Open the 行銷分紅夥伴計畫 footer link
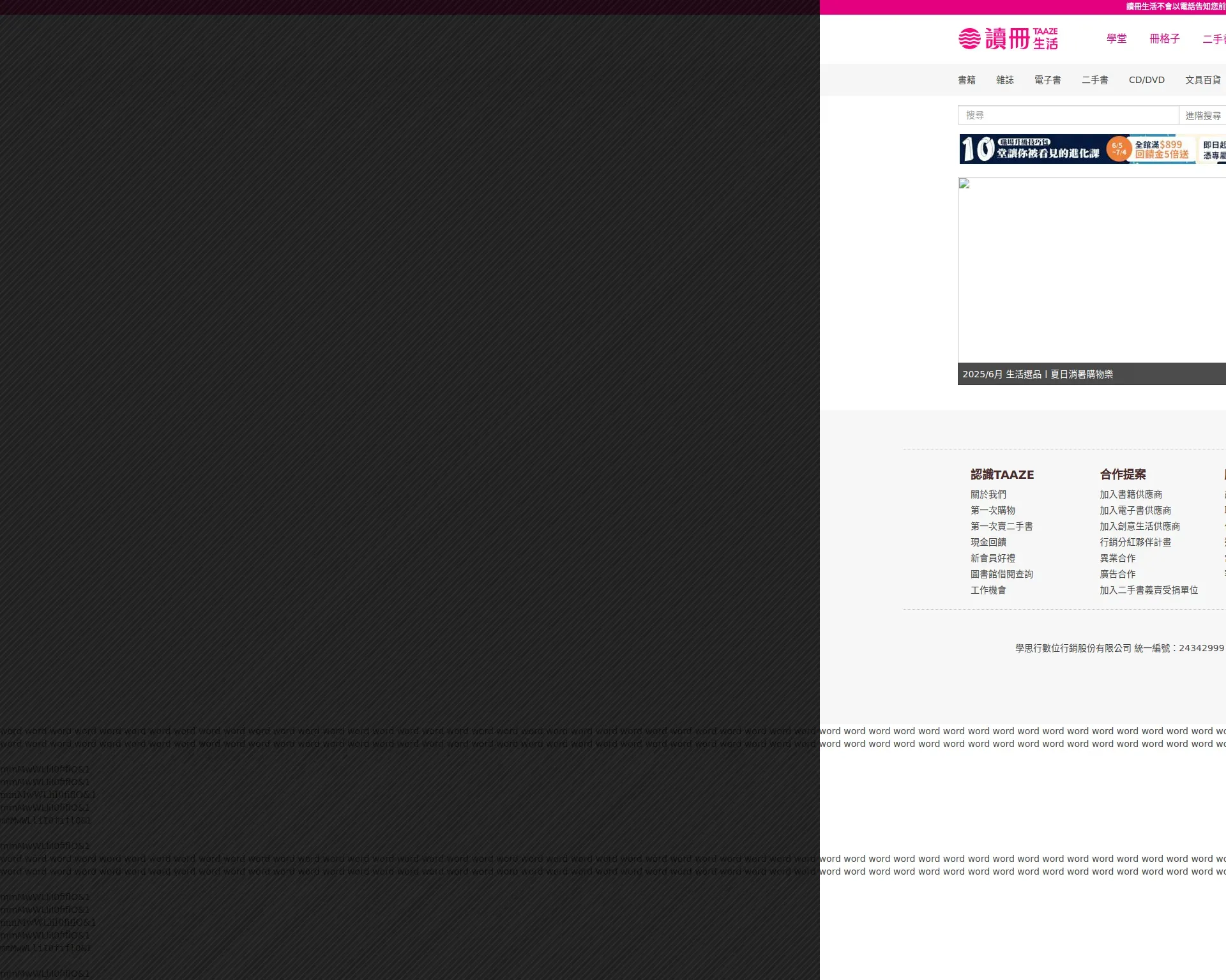This screenshot has height=980, width=1226. pos(1135,542)
